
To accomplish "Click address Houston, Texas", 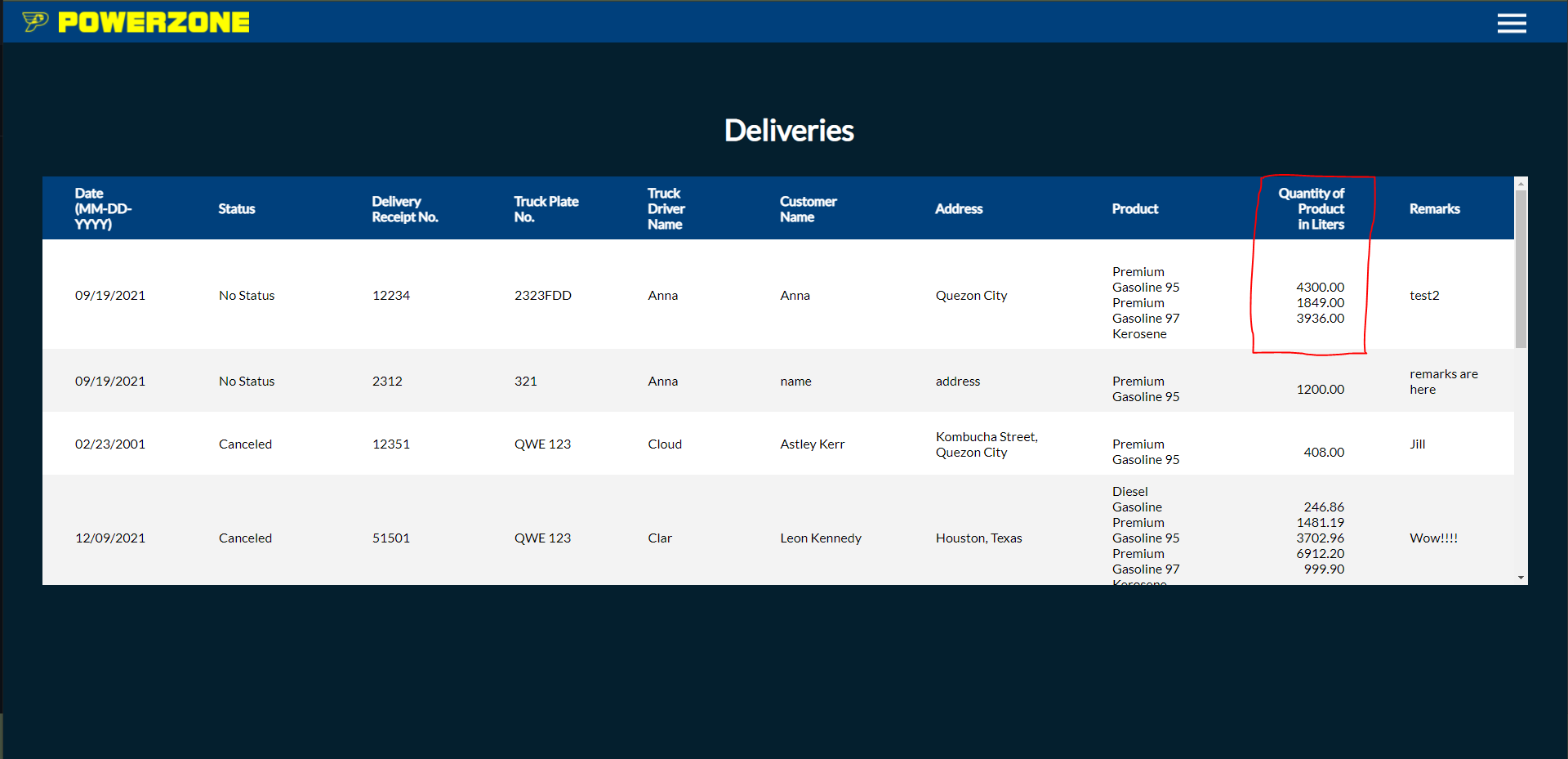I will tap(979, 538).
